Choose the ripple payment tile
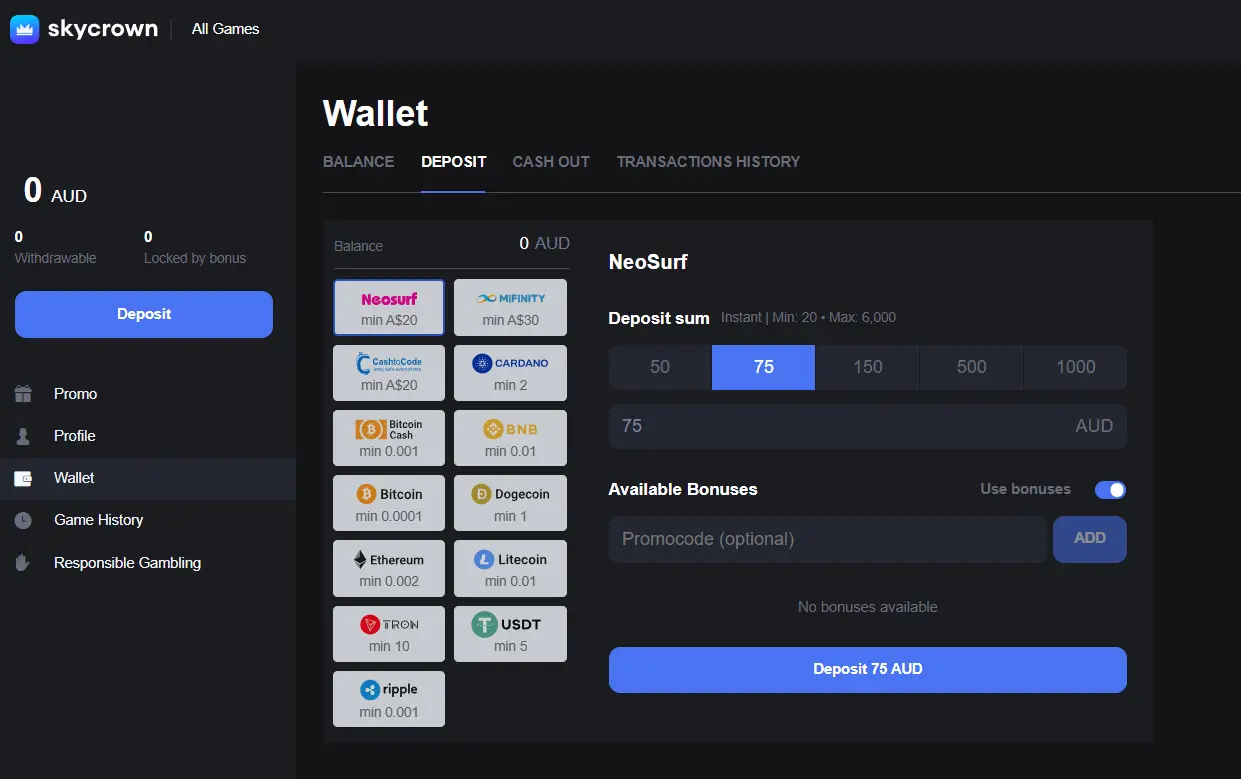Viewport: 1241px width, 779px height. pyautogui.click(x=389, y=699)
